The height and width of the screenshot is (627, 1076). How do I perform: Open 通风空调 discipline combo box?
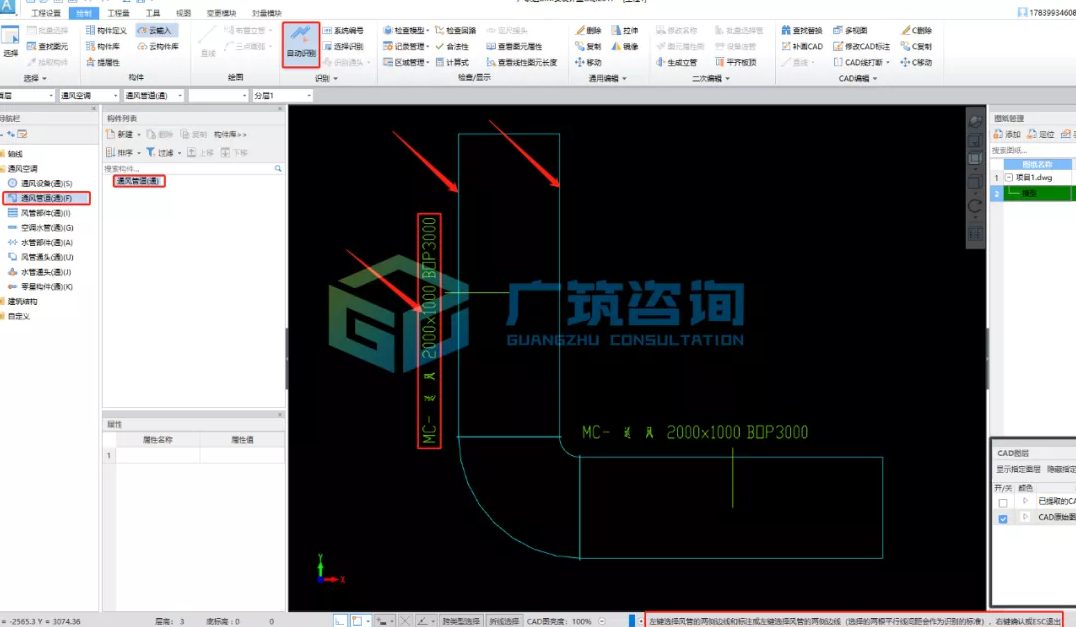pos(88,95)
